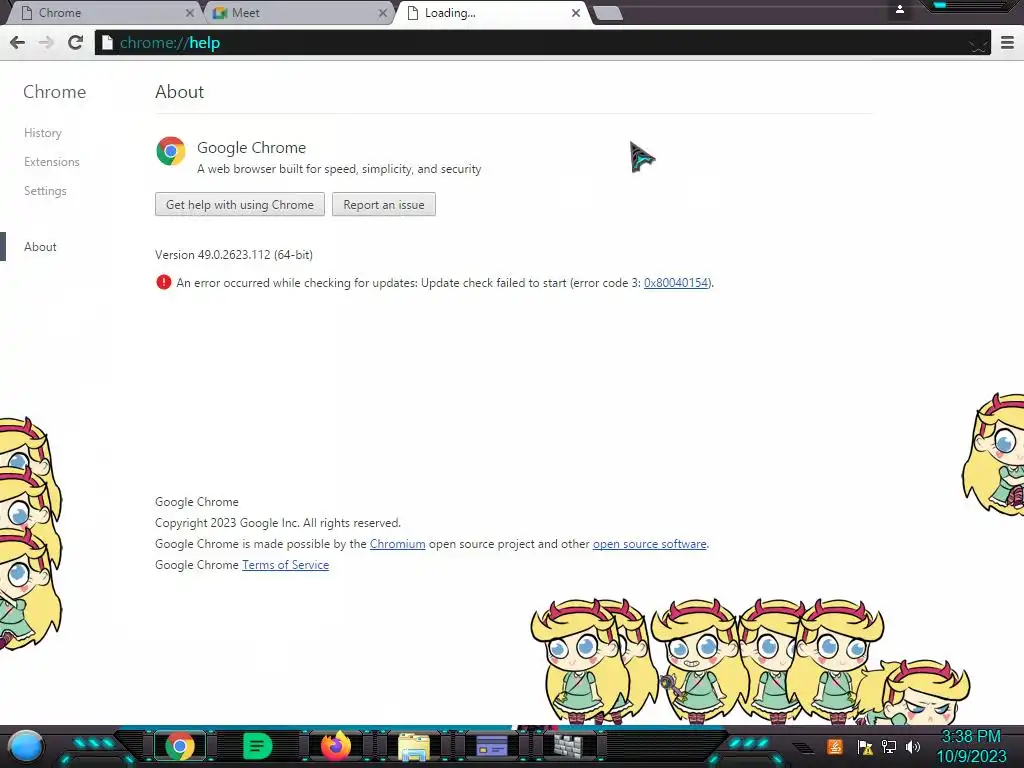Image resolution: width=1024 pixels, height=768 pixels.
Task: Click the red update error icon
Action: point(163,282)
